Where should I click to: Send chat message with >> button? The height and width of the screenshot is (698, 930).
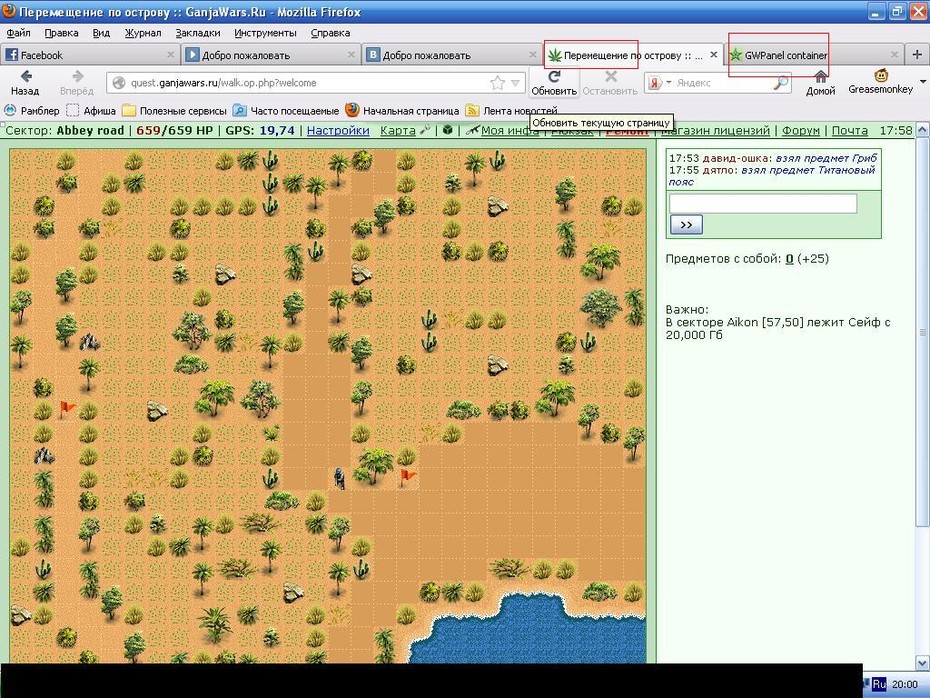click(x=686, y=225)
